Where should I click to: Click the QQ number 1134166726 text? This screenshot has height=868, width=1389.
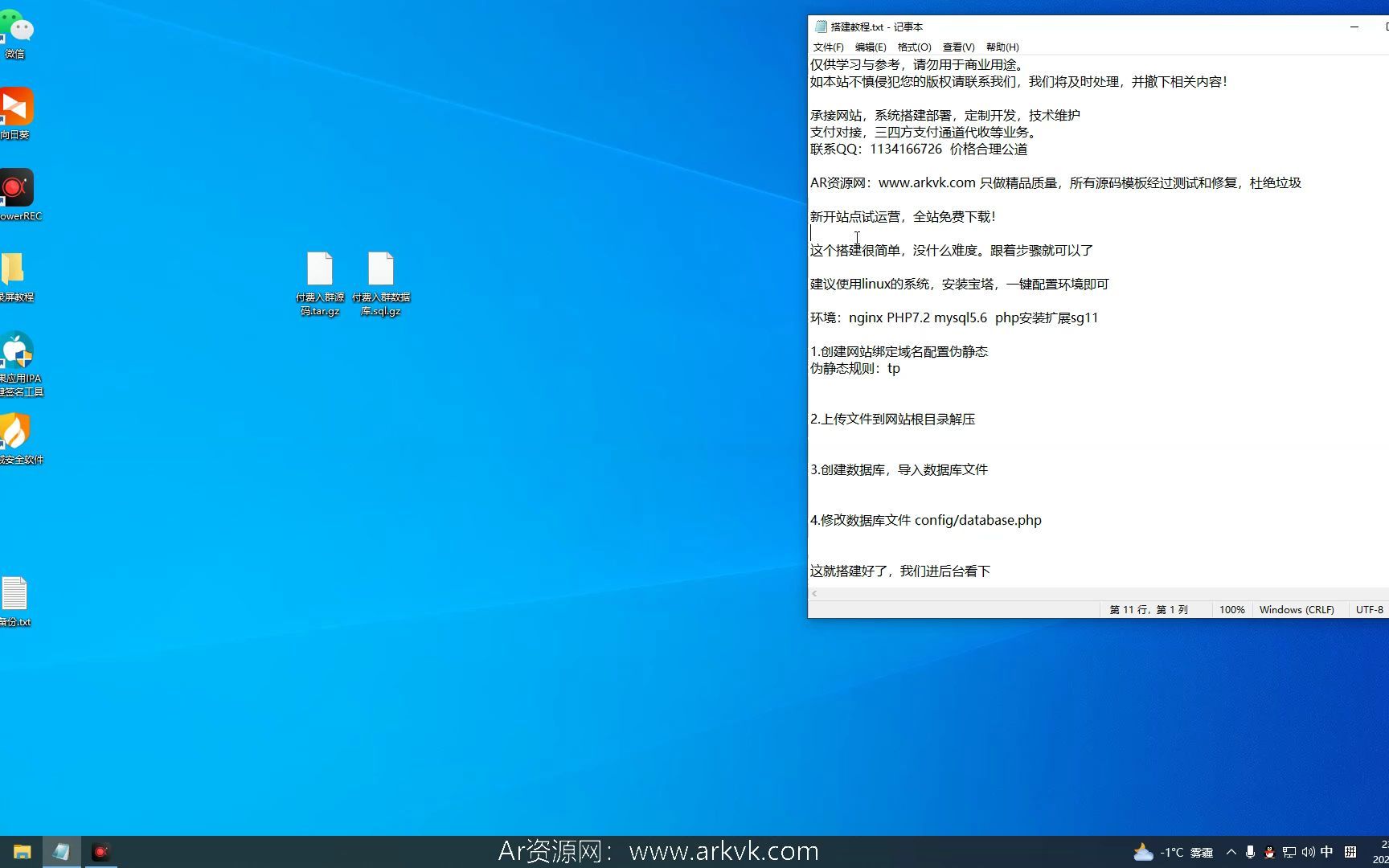click(906, 149)
